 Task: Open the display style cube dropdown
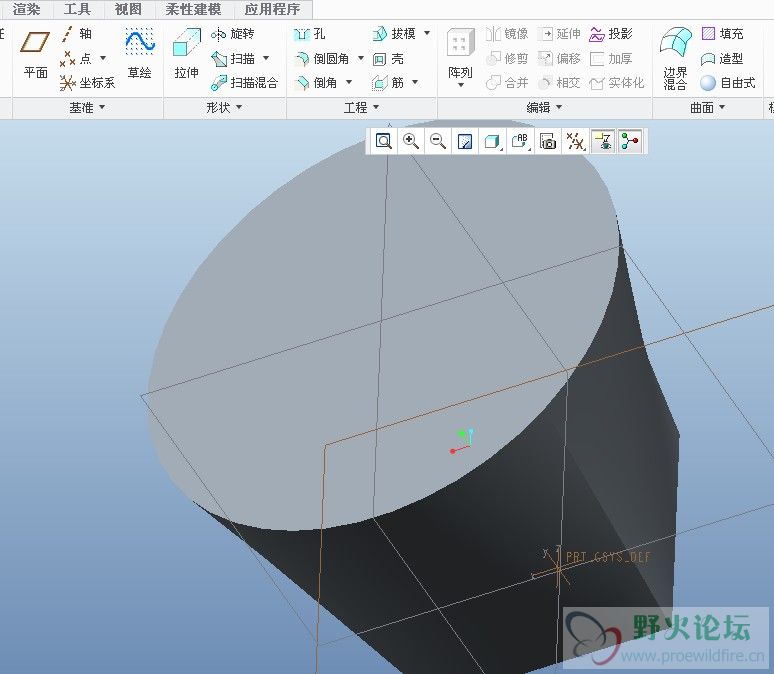pyautogui.click(x=493, y=141)
